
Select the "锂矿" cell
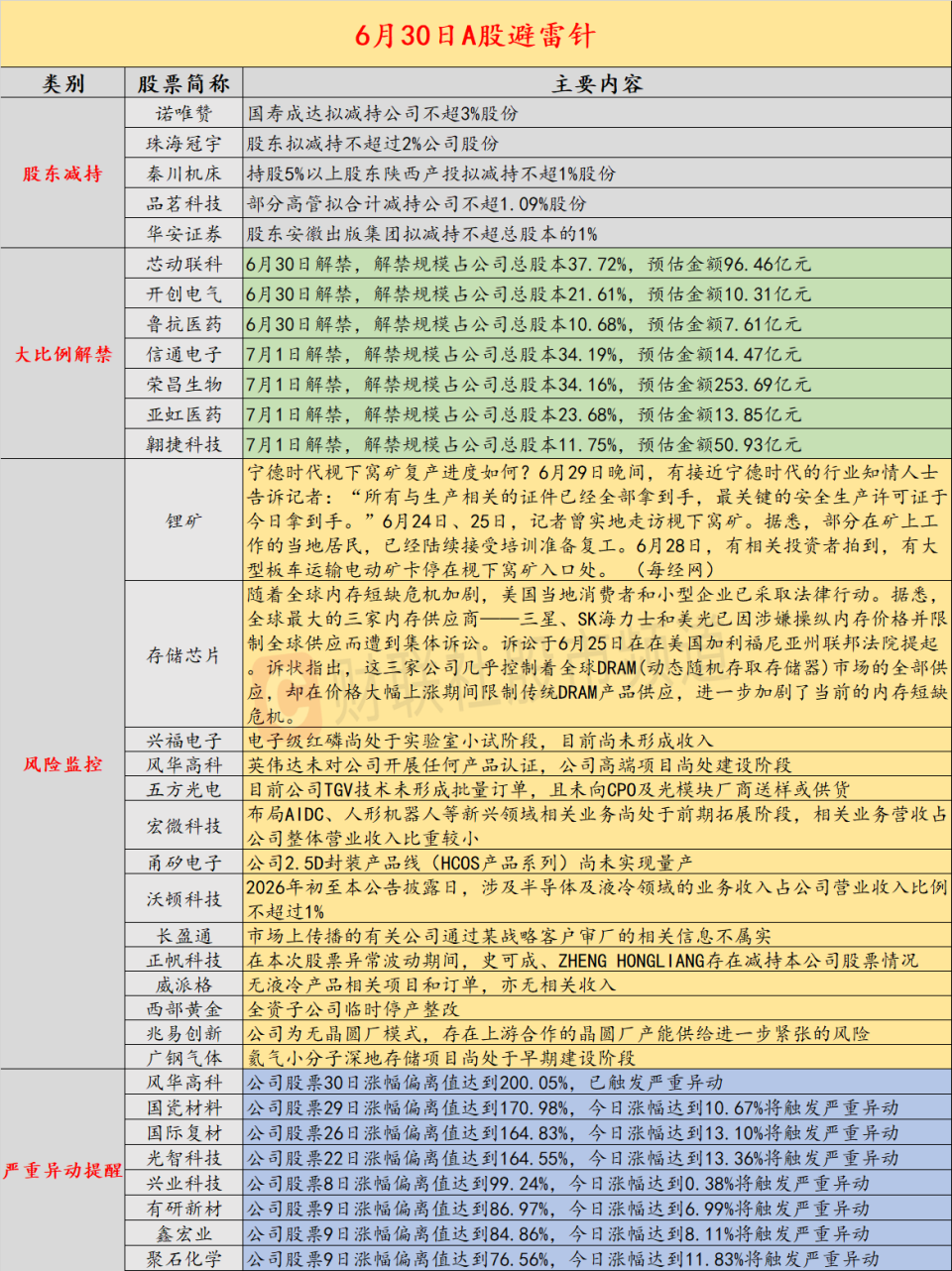[184, 520]
